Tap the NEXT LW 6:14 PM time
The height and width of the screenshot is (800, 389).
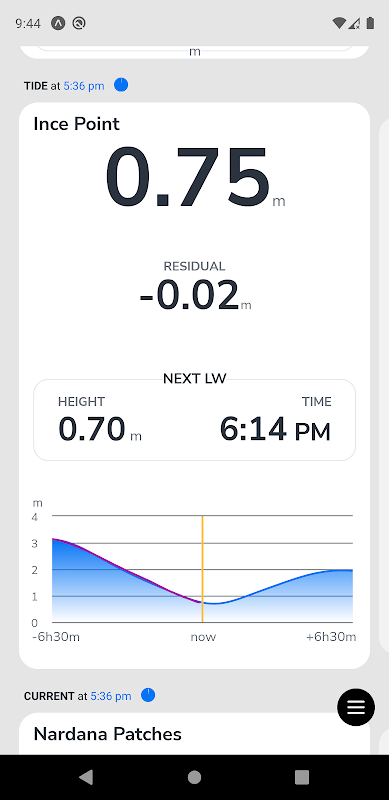[x=275, y=430]
